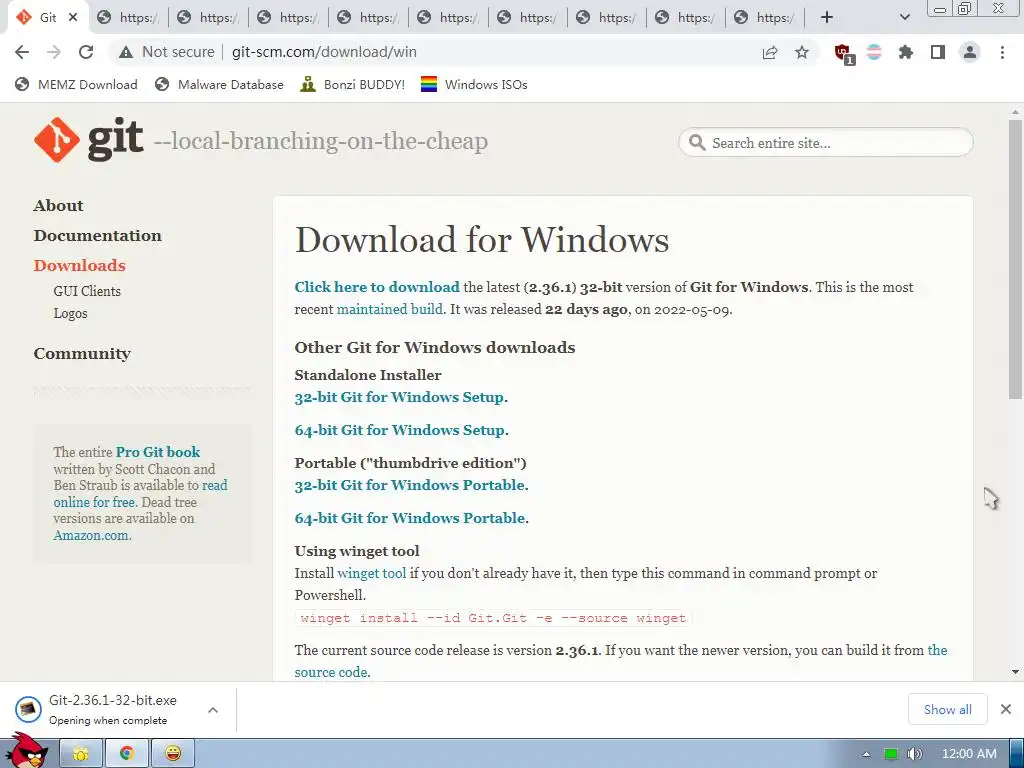The width and height of the screenshot is (1024, 768).
Task: Open the user profile avatar
Action: coord(970,52)
